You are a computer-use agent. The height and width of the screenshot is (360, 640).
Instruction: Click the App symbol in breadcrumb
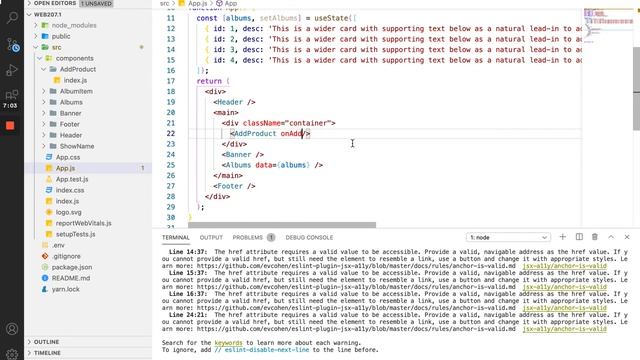231,3
